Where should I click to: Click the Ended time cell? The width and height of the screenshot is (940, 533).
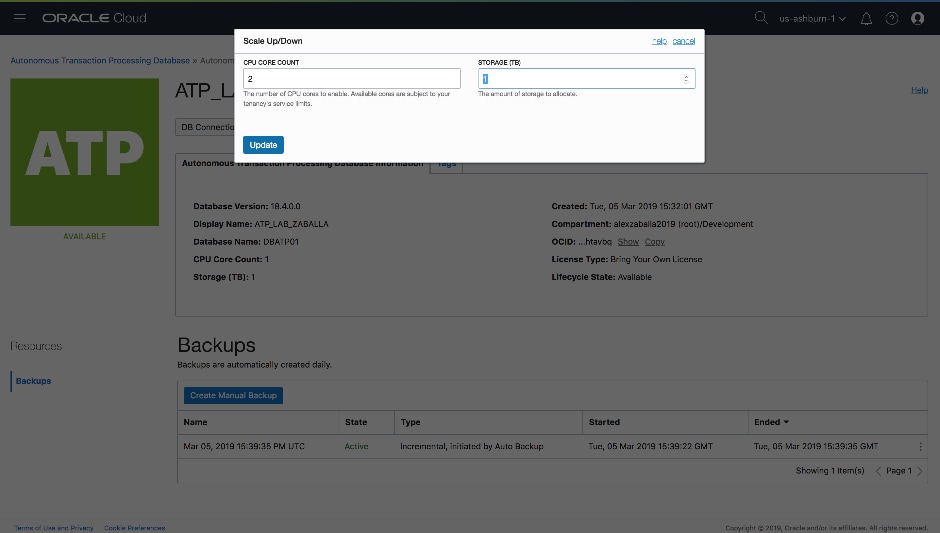816,447
